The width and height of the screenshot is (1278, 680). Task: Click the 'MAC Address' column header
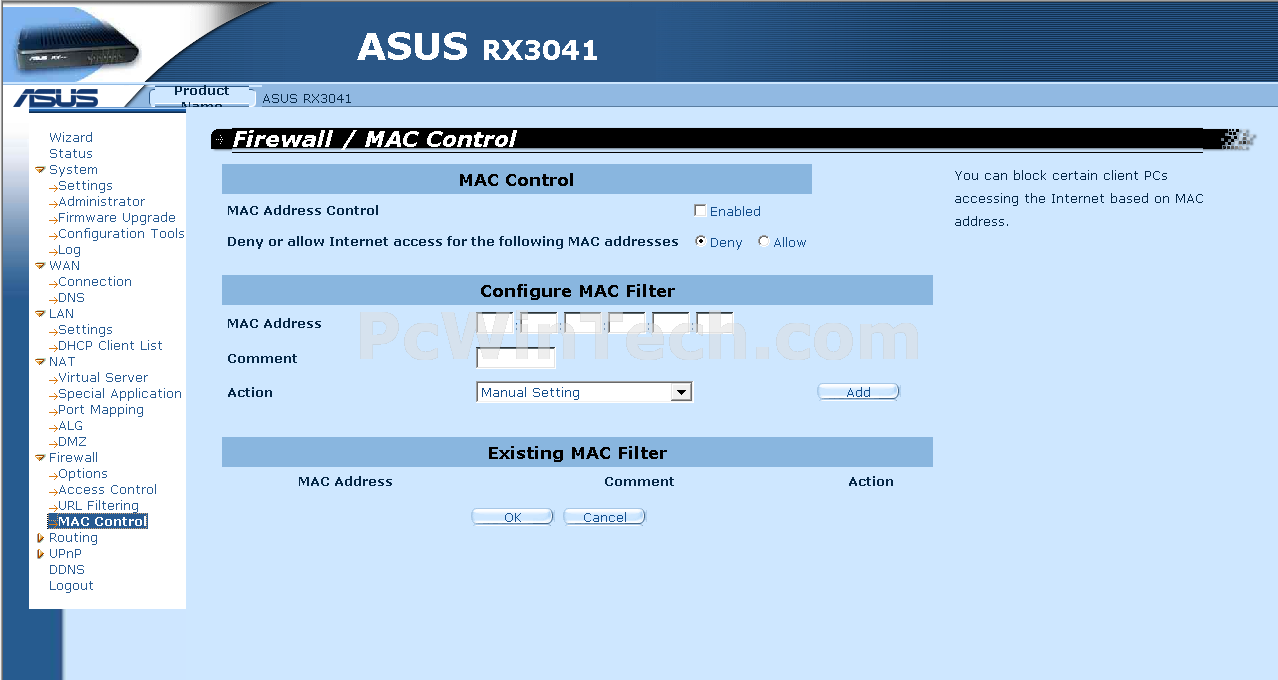pyautogui.click(x=345, y=482)
